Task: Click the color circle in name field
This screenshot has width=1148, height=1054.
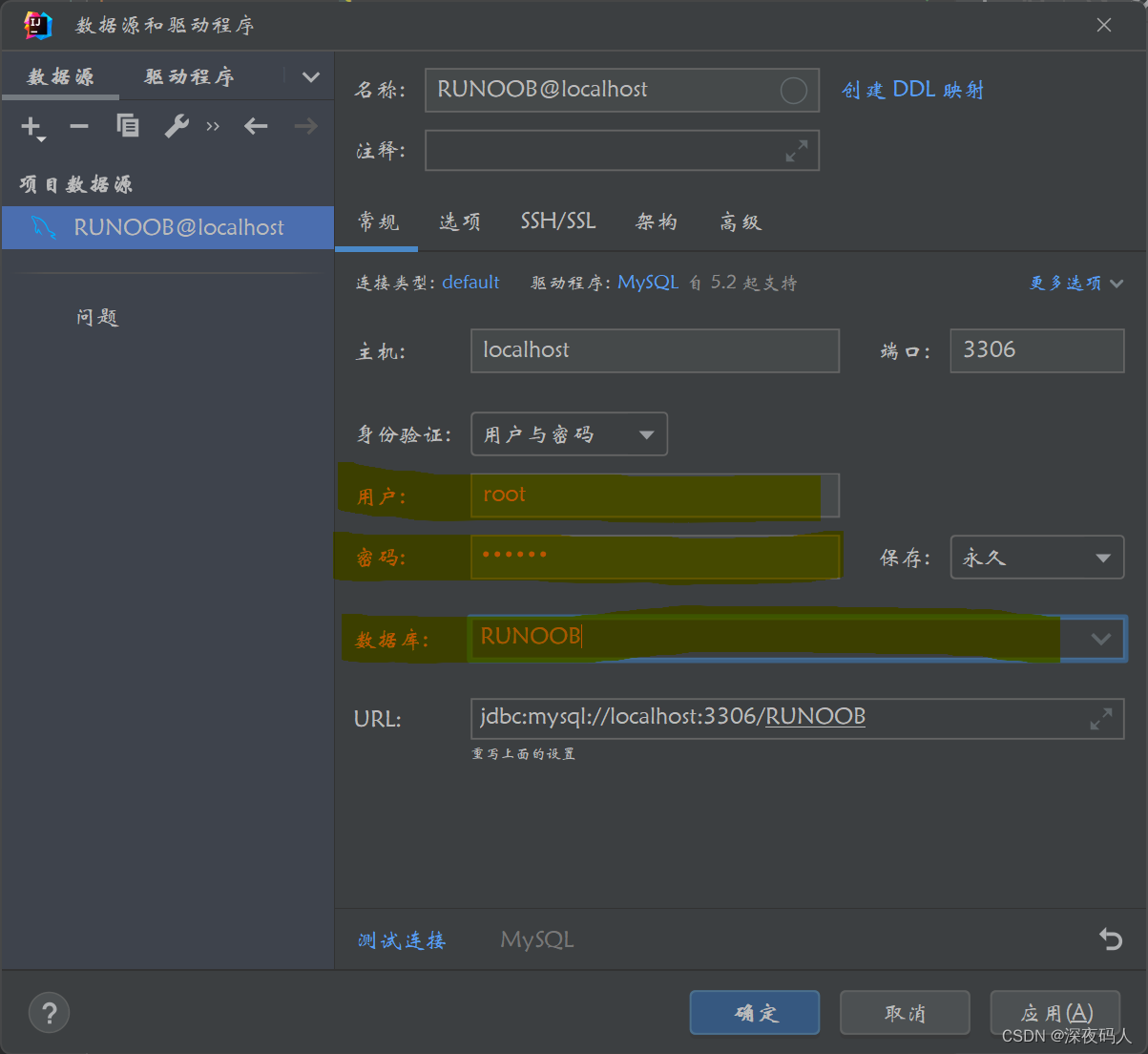Action: pyautogui.click(x=794, y=91)
